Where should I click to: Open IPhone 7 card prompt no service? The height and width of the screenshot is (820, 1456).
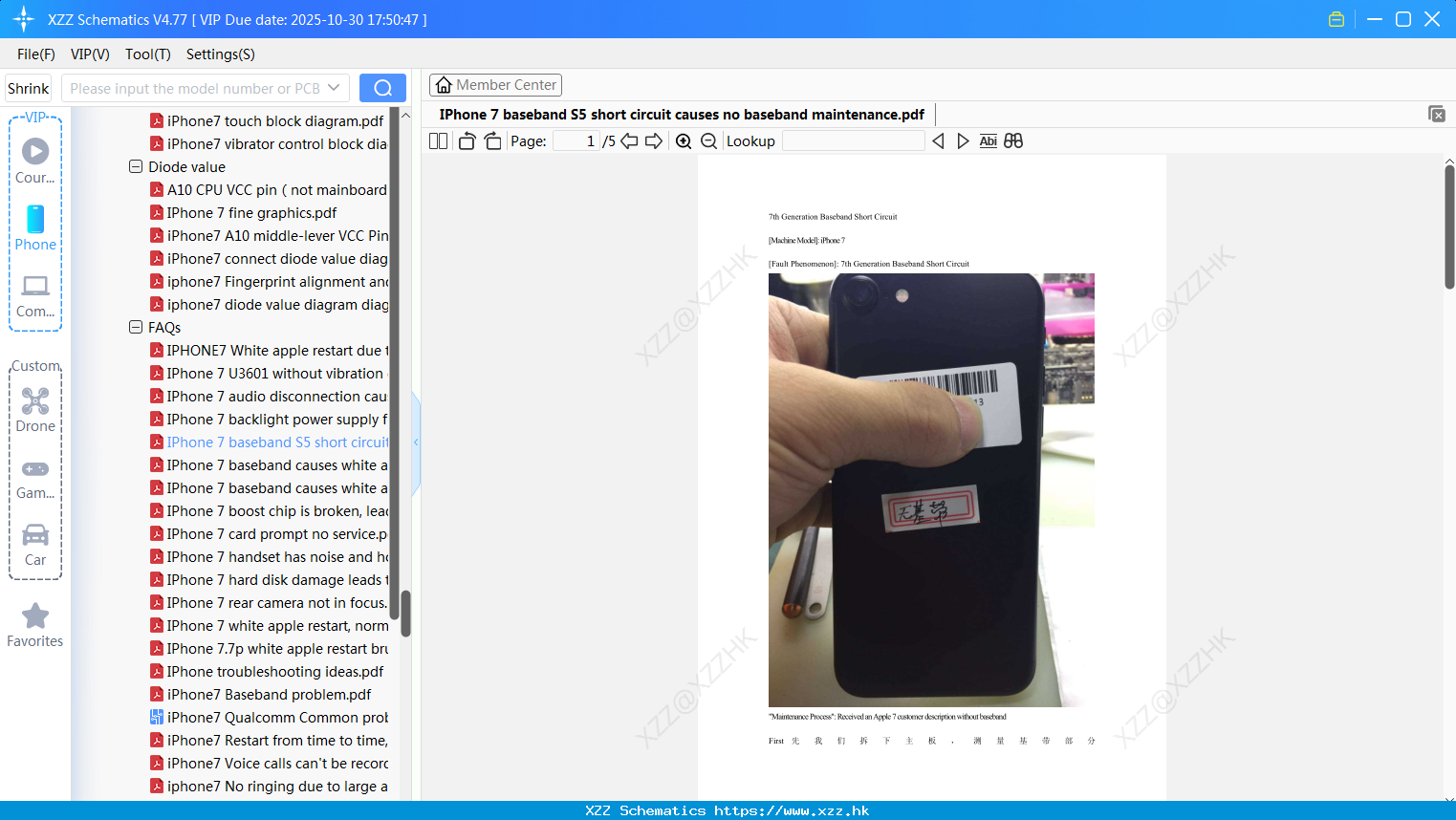269,533
